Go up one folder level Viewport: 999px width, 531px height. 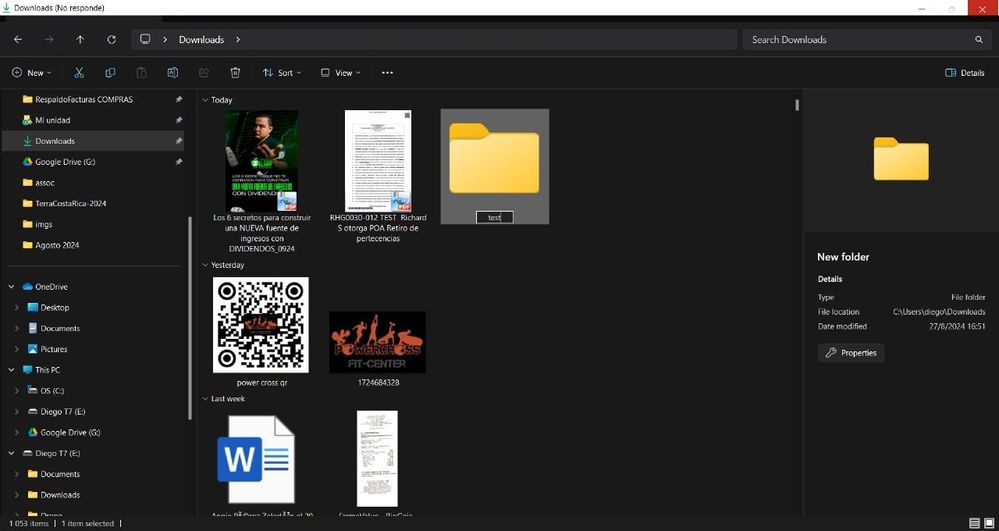[80, 40]
